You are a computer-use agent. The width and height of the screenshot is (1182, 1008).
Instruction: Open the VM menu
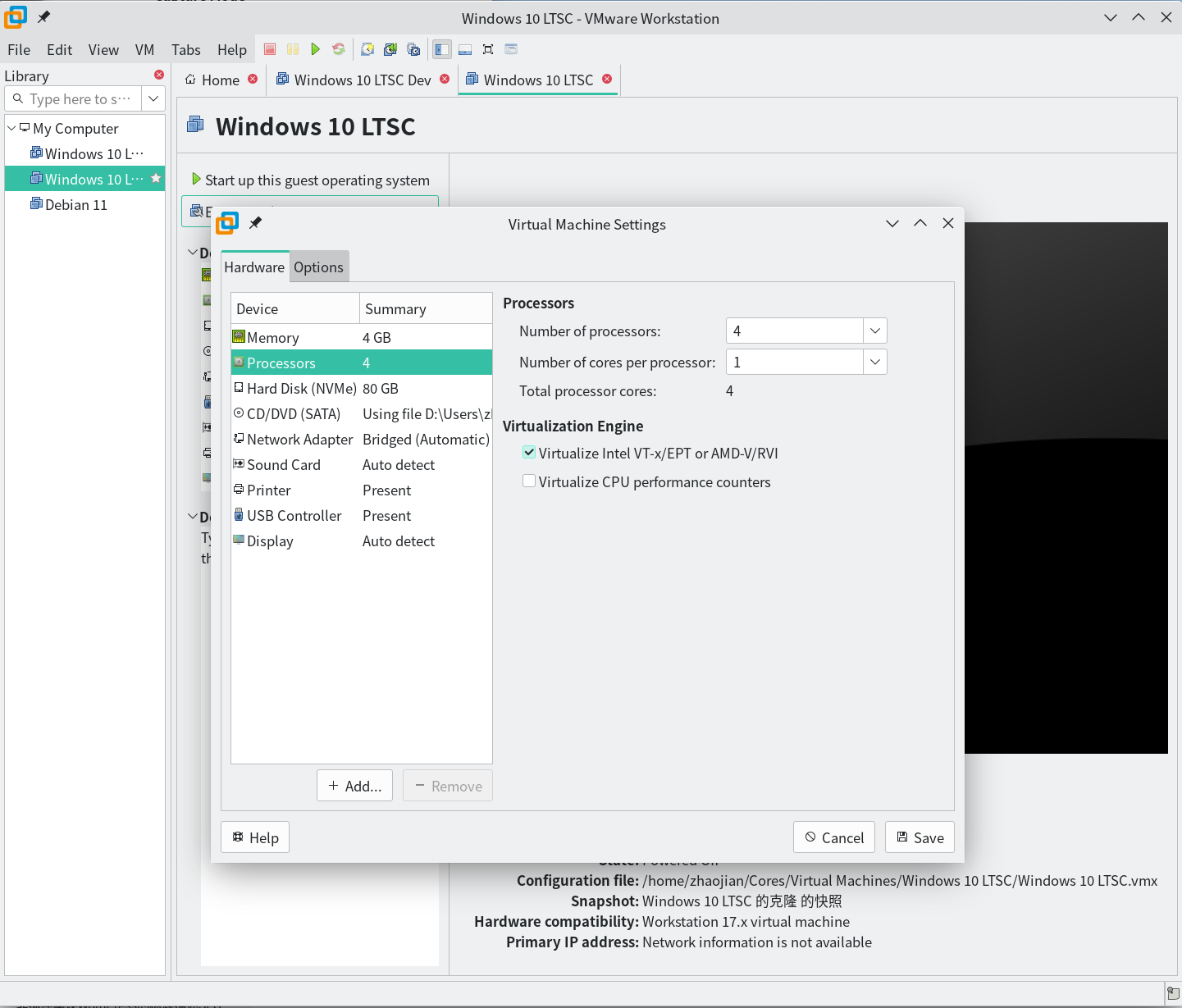(x=144, y=50)
